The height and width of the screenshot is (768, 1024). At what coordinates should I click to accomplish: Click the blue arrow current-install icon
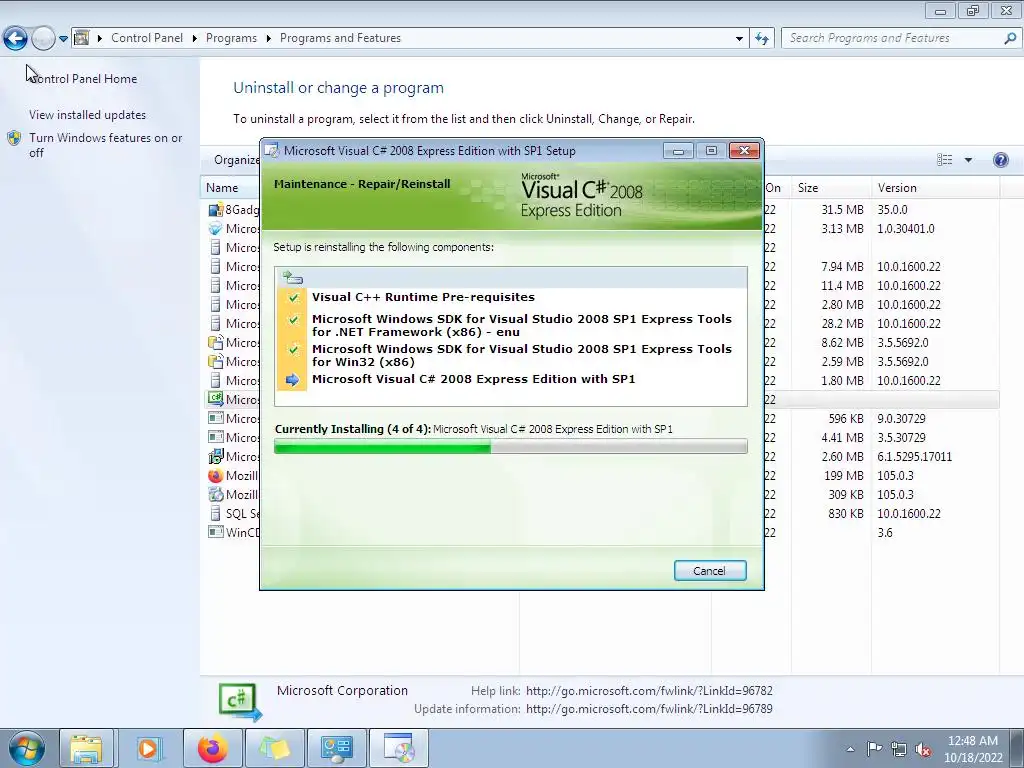(293, 379)
